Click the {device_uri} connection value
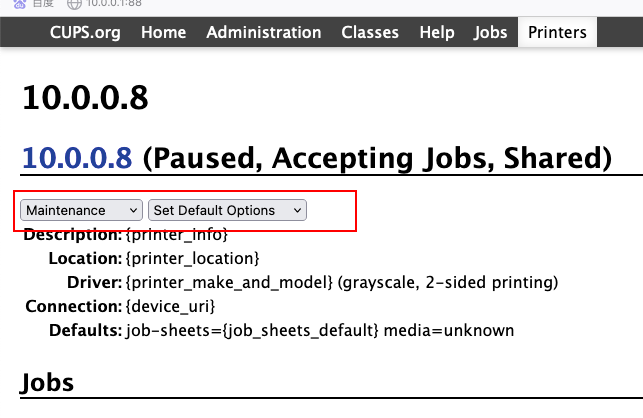Image resolution: width=643 pixels, height=418 pixels. (x=170, y=306)
